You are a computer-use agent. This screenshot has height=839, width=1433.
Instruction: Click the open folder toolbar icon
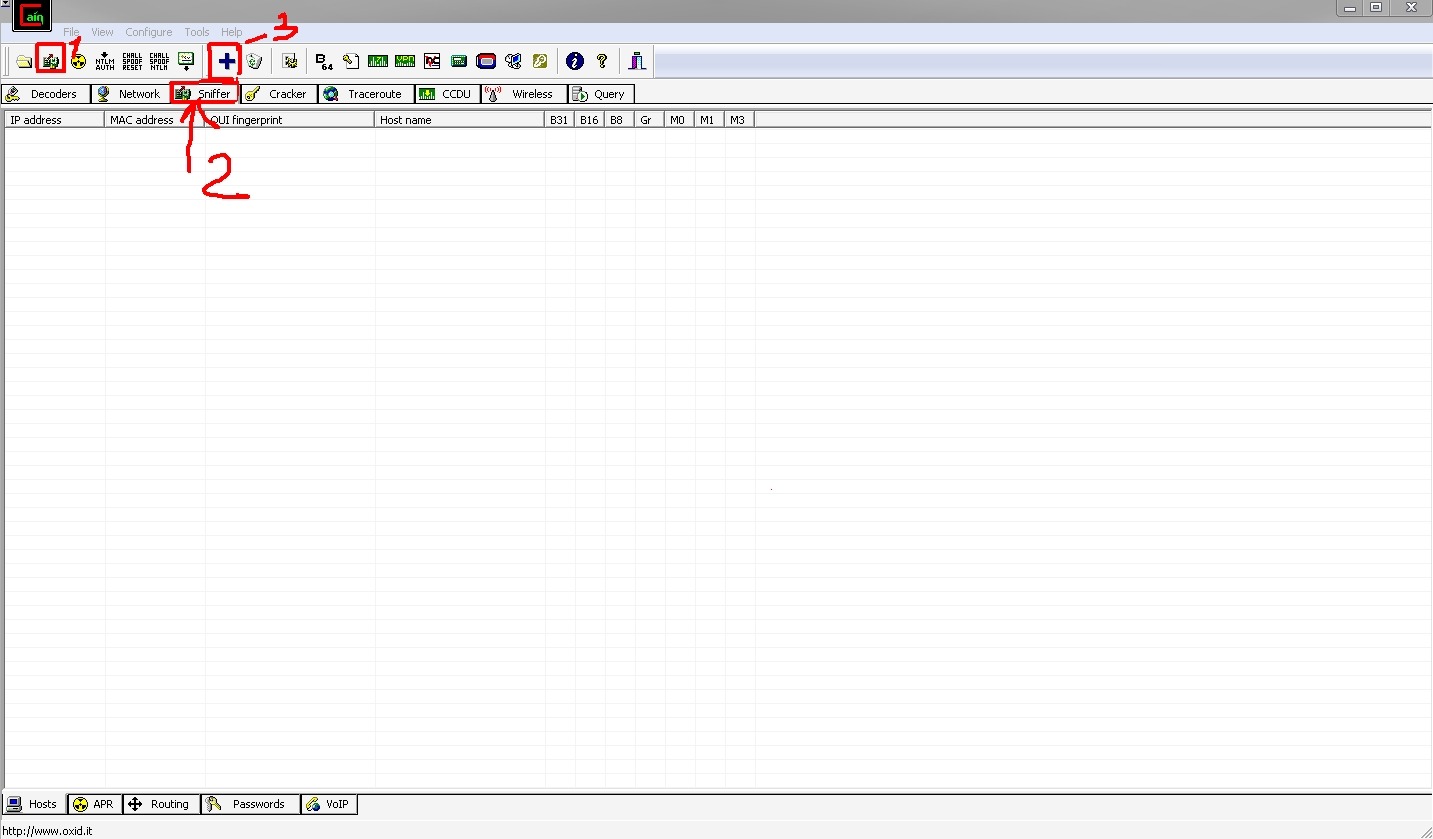(24, 61)
